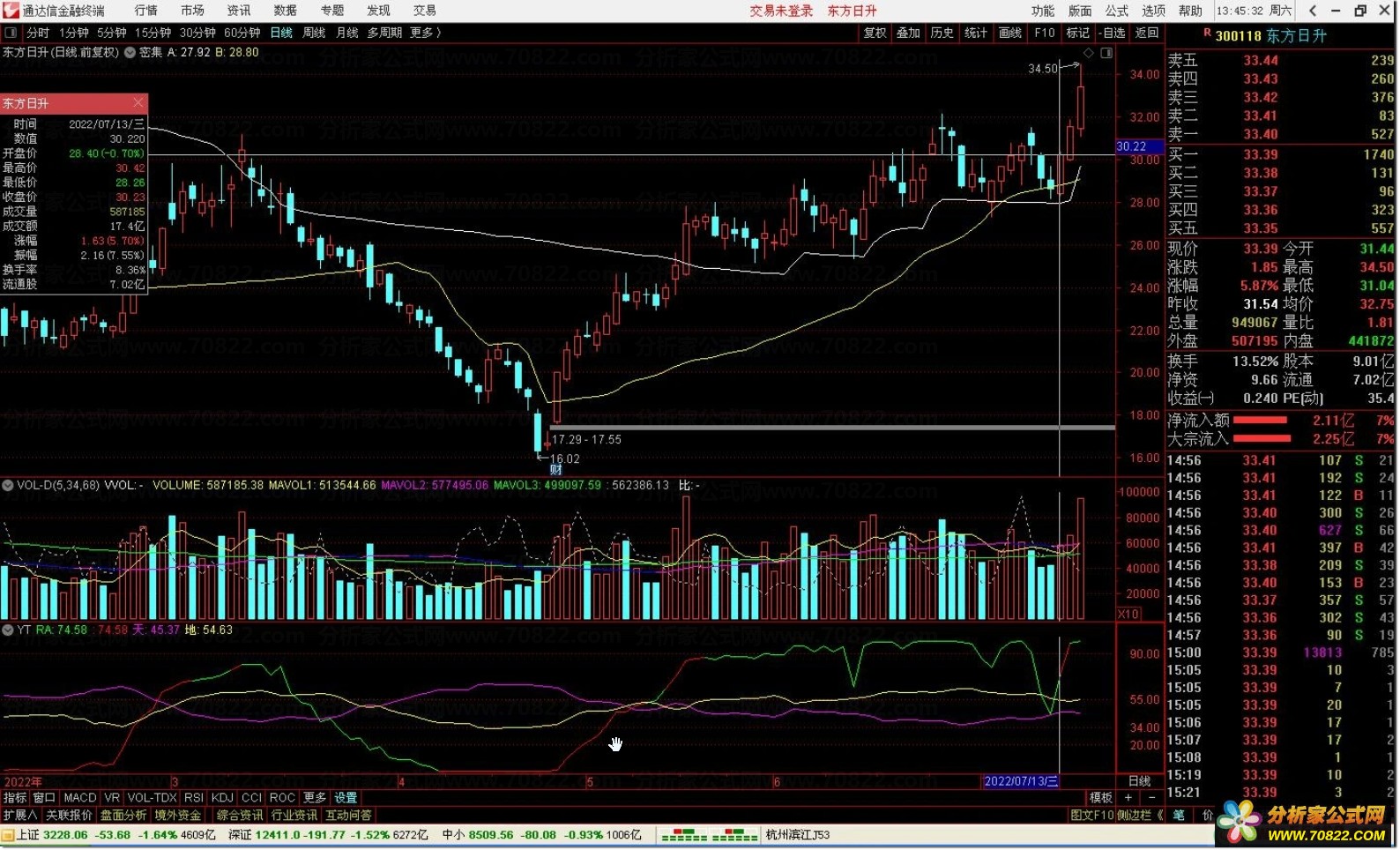Switch to the 1分钟 period
This screenshot has width=1400, height=850.
[74, 33]
